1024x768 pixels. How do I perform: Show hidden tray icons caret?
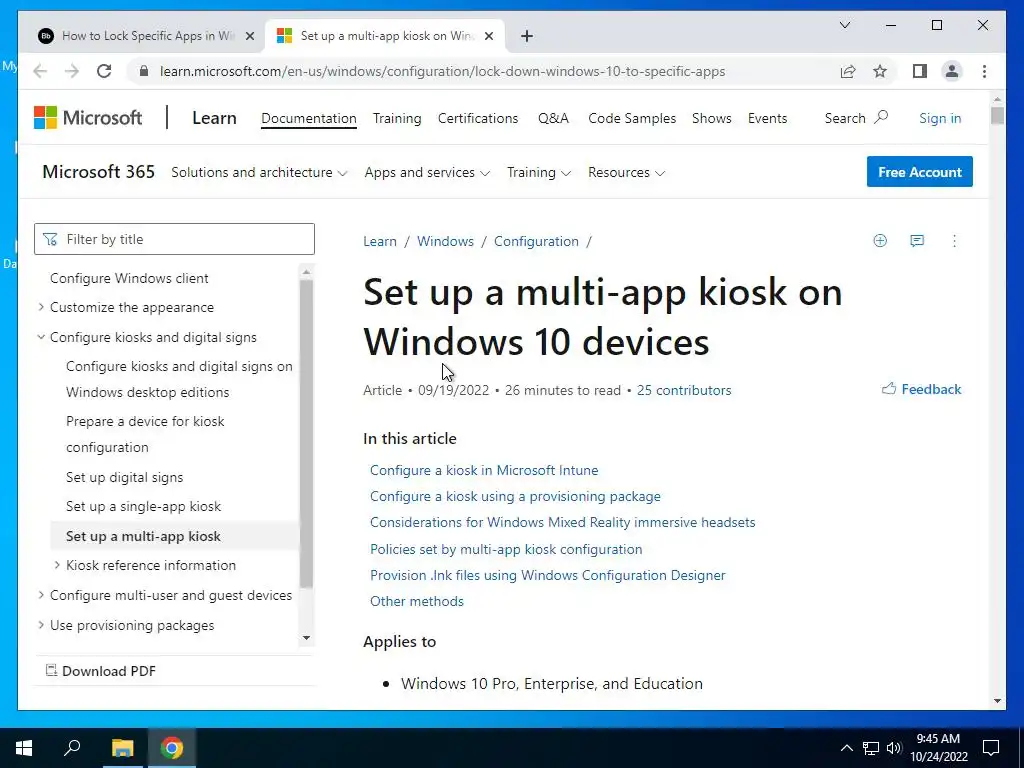[x=846, y=748]
